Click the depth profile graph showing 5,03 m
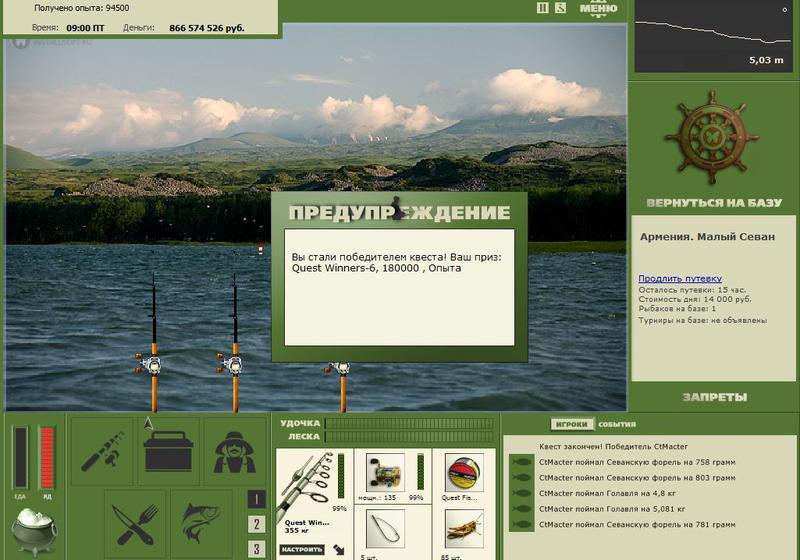This screenshot has width=800, height=560. point(712,36)
